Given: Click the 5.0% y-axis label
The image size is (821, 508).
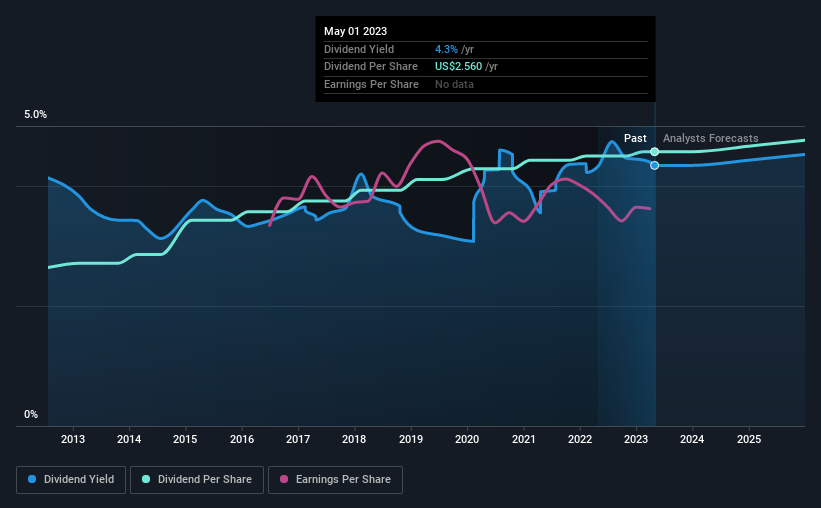Looking at the screenshot, I should pyautogui.click(x=35, y=115).
